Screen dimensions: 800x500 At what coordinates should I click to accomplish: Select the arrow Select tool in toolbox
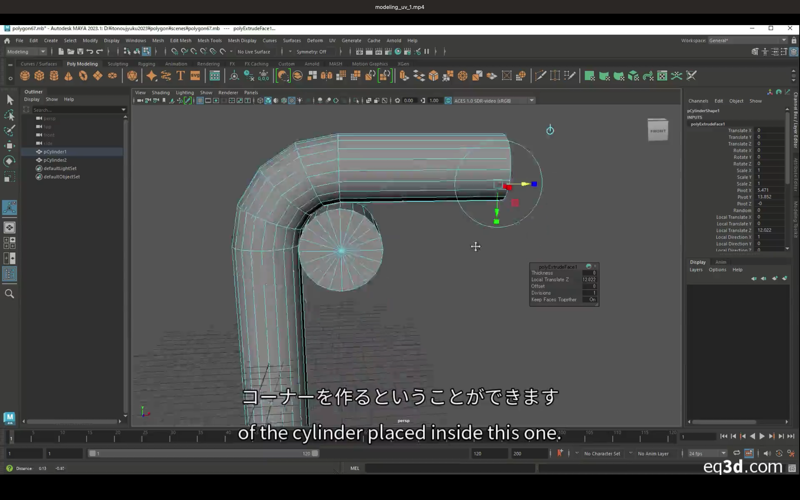[x=10, y=100]
